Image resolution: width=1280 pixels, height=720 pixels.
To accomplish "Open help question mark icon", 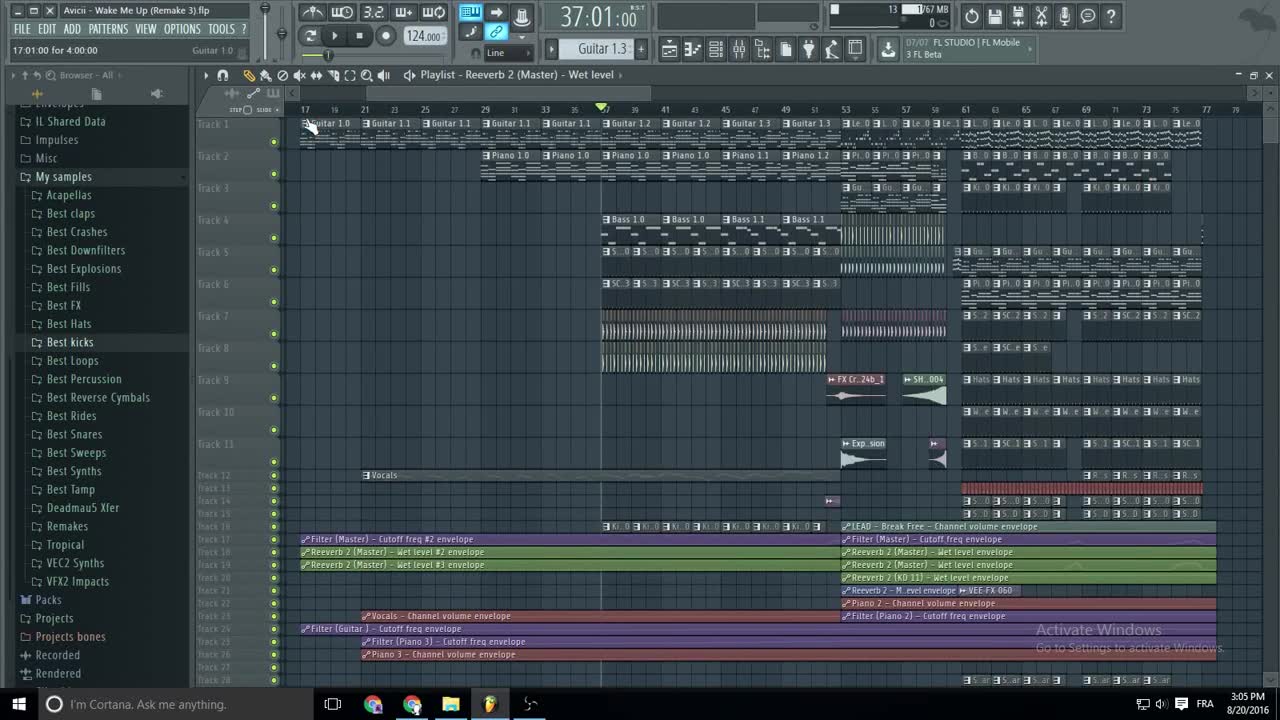I will point(1111,16).
